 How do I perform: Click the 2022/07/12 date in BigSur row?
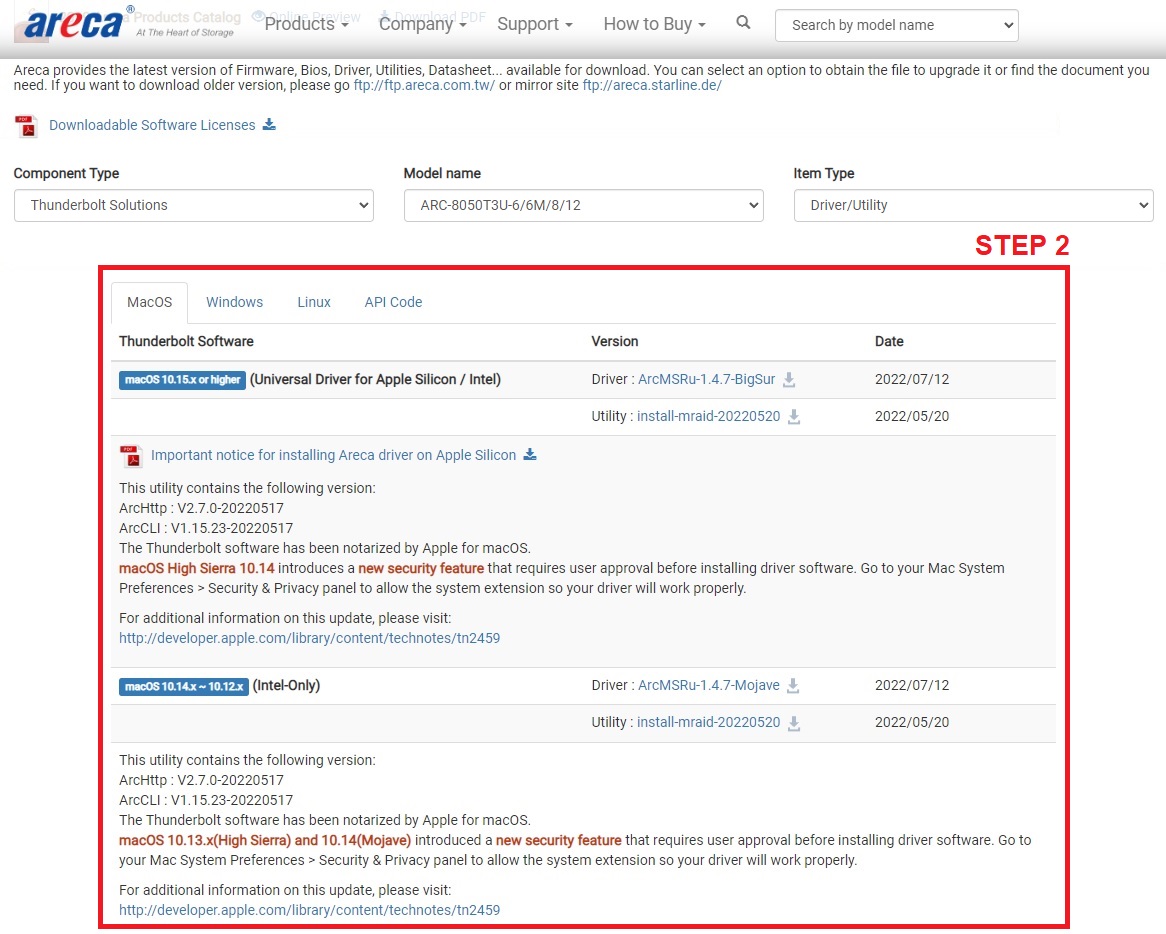(912, 379)
